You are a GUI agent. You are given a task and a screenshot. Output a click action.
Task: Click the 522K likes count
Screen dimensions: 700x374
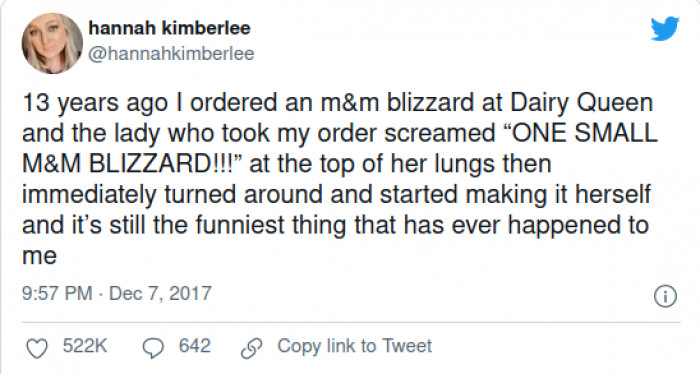pos(85,346)
